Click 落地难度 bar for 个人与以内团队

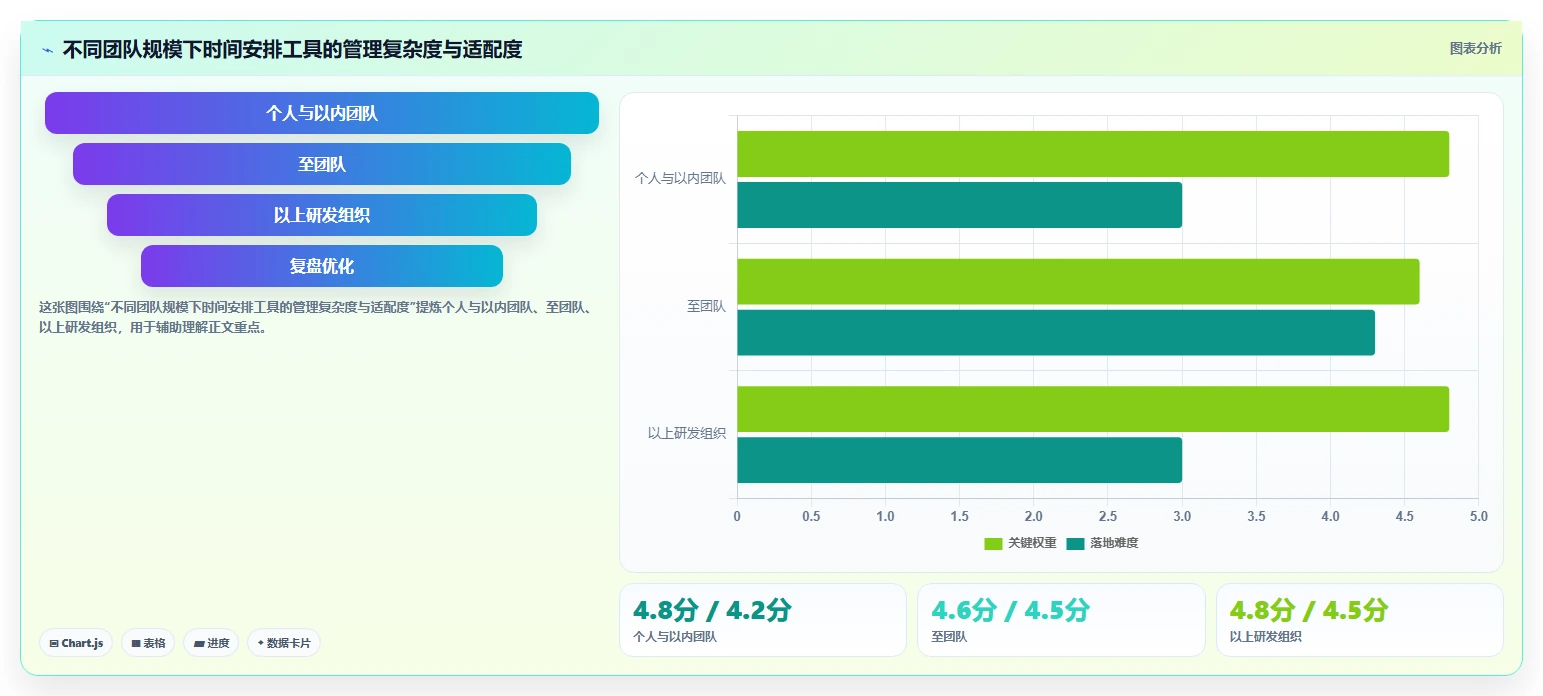(960, 205)
